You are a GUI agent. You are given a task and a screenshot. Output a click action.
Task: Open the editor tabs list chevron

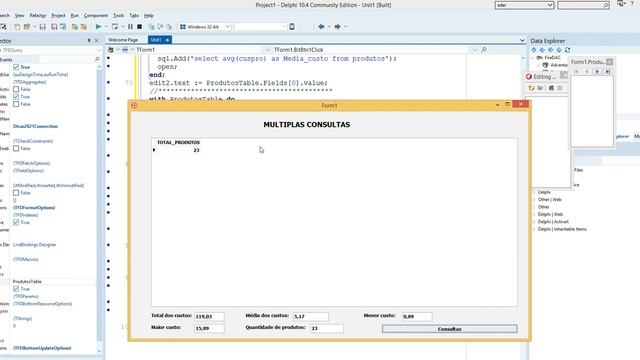522,40
